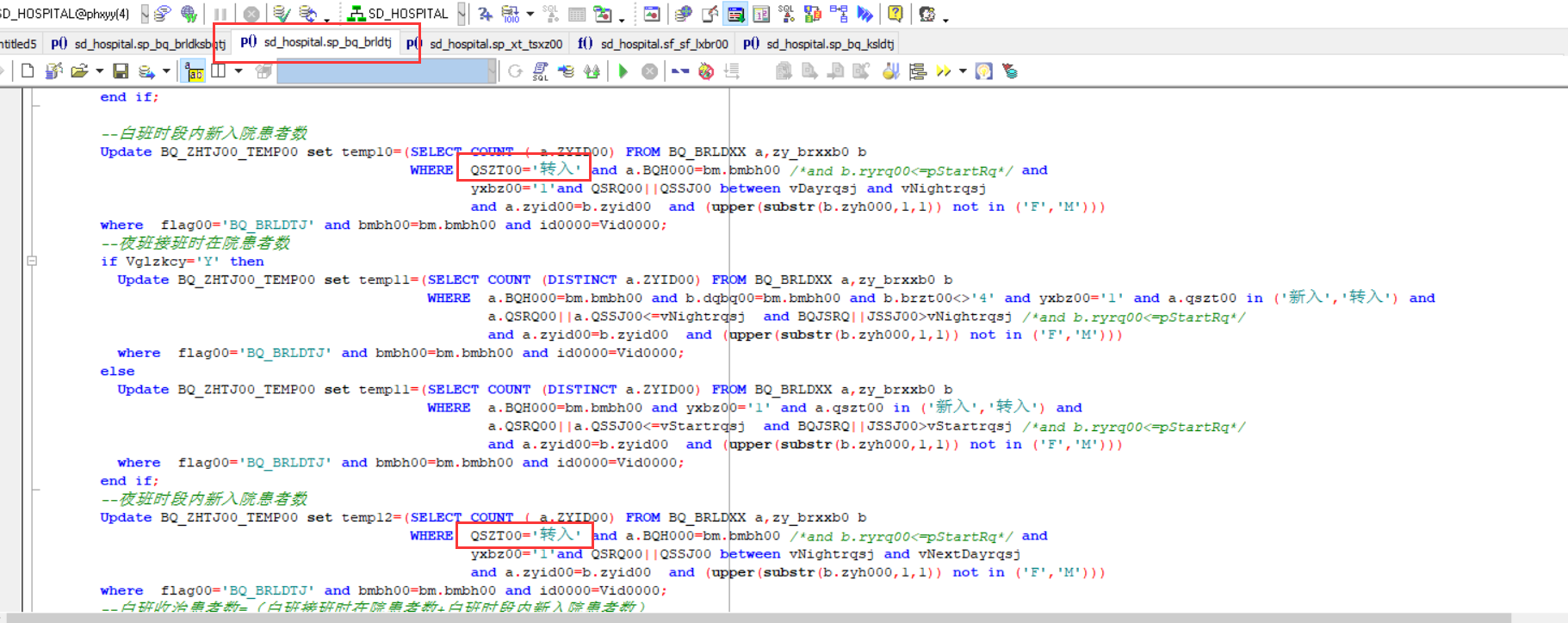Screen dimensions: 1568x623
Task: Open the SD_HOSPITAL schema dropdown
Action: (x=462, y=14)
